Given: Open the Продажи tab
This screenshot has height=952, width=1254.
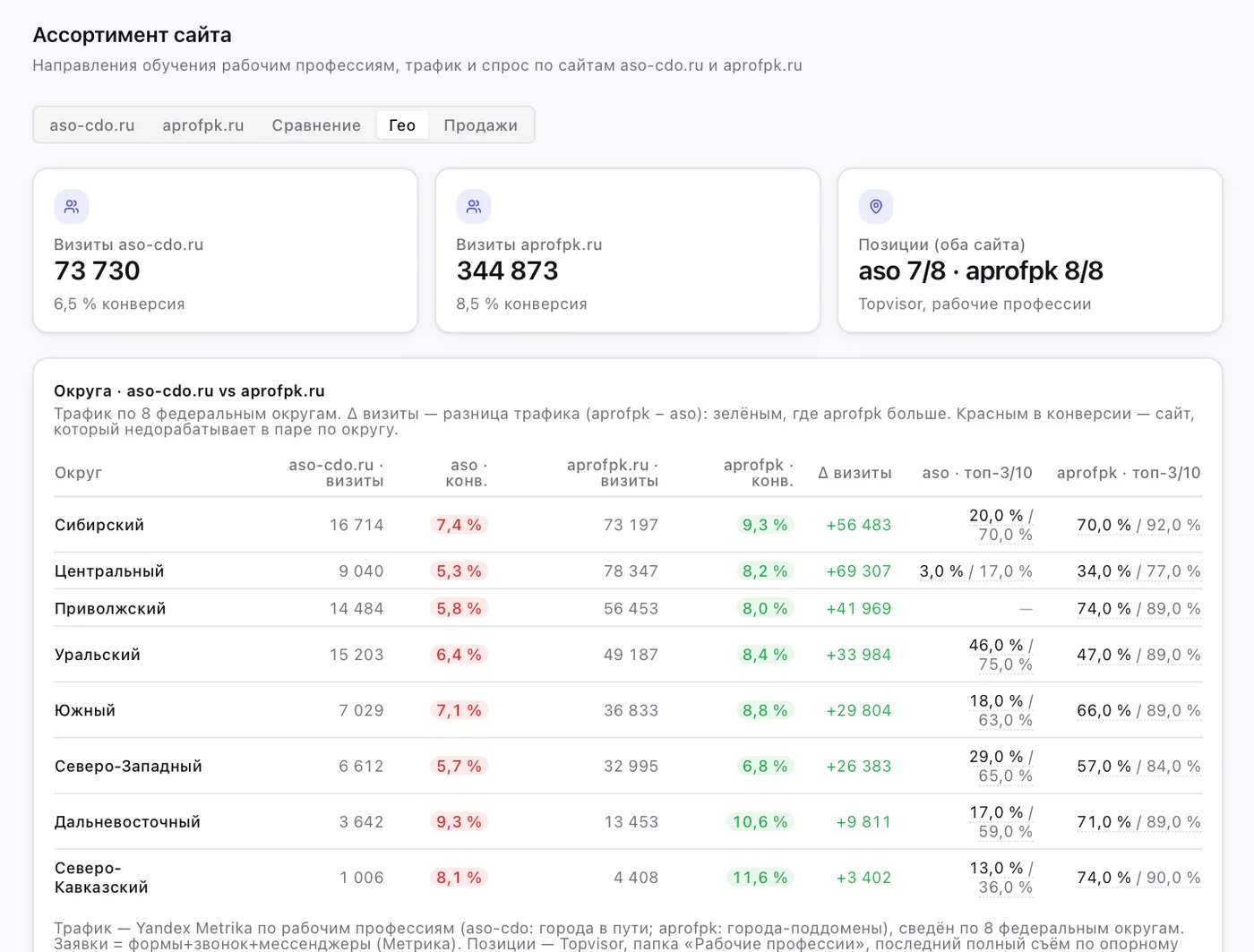Looking at the screenshot, I should point(481,125).
